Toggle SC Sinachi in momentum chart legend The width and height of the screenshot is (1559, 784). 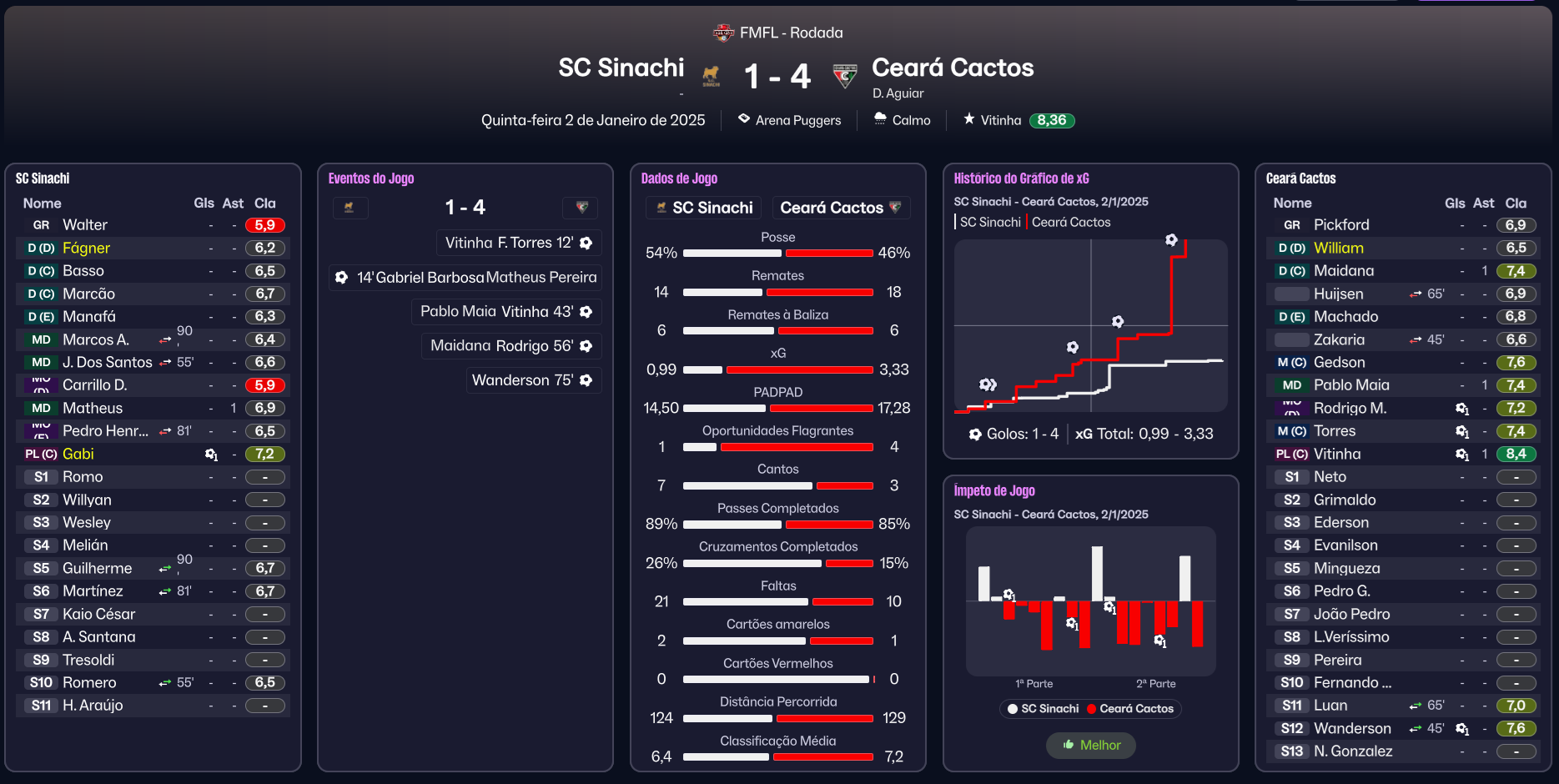coord(1043,709)
